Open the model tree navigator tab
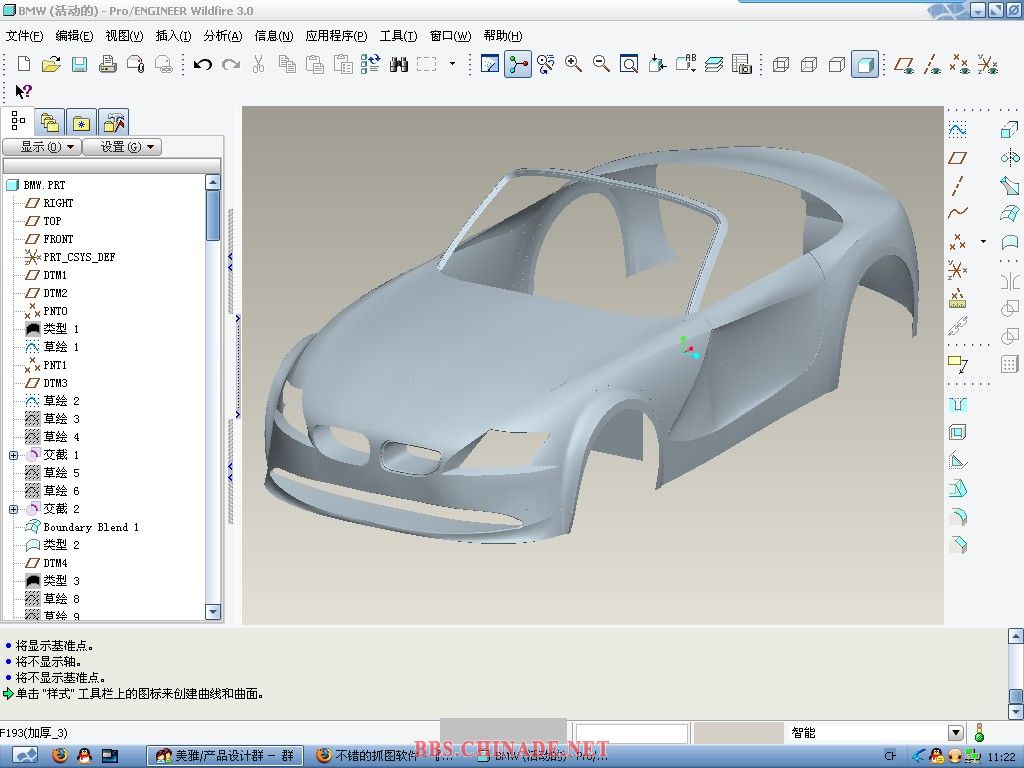This screenshot has width=1024, height=768. 18,121
